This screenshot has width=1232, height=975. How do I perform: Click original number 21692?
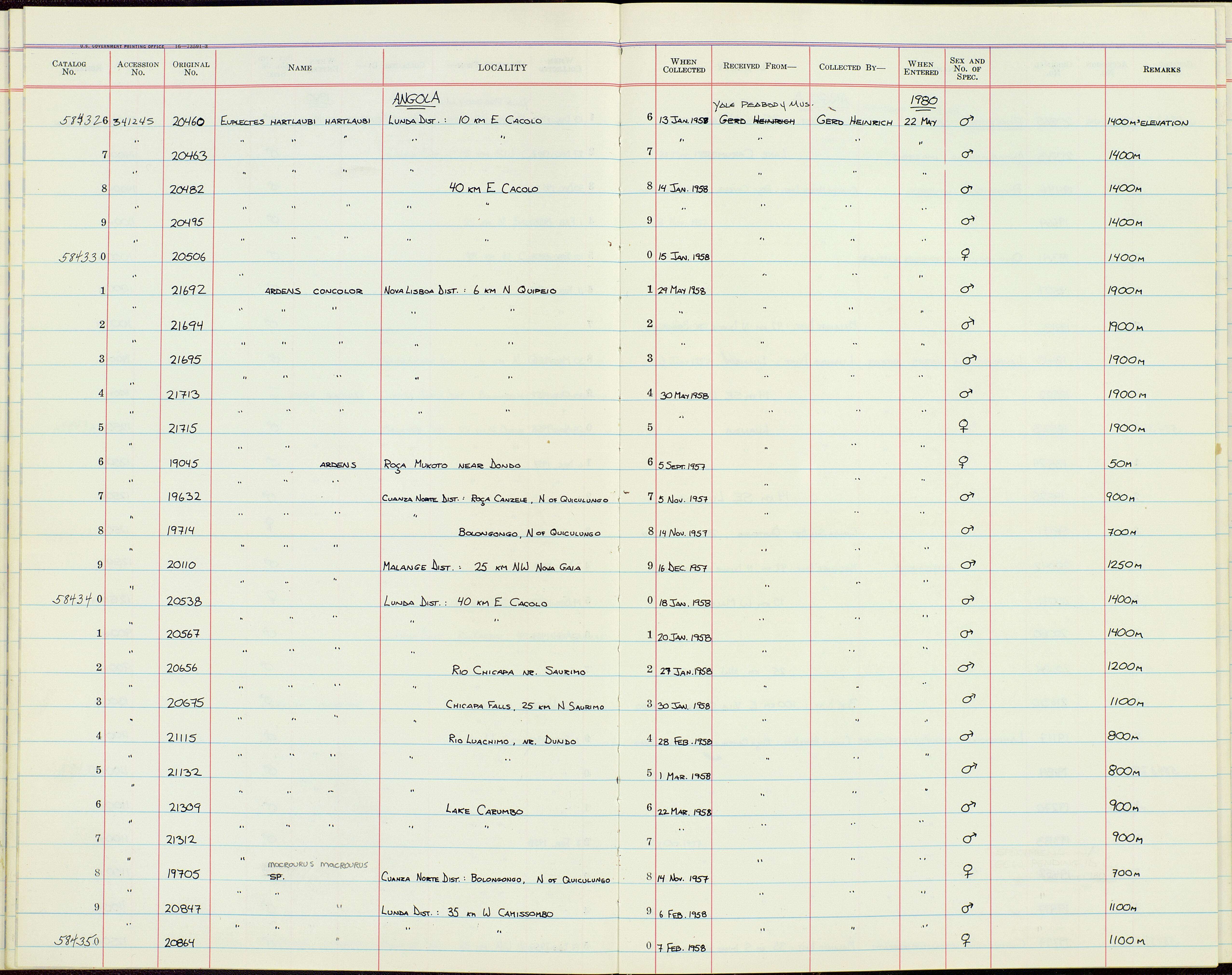(189, 290)
